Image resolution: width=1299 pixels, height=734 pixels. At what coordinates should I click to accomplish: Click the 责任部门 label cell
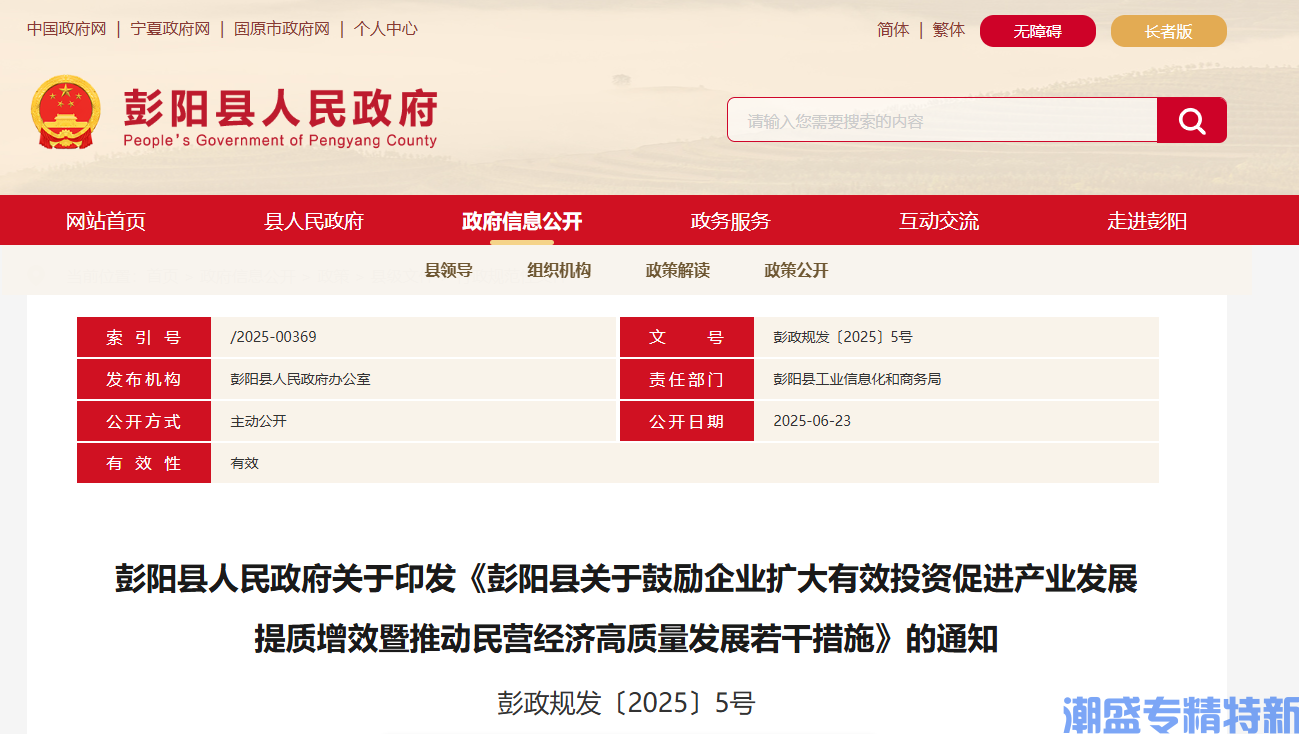(687, 379)
